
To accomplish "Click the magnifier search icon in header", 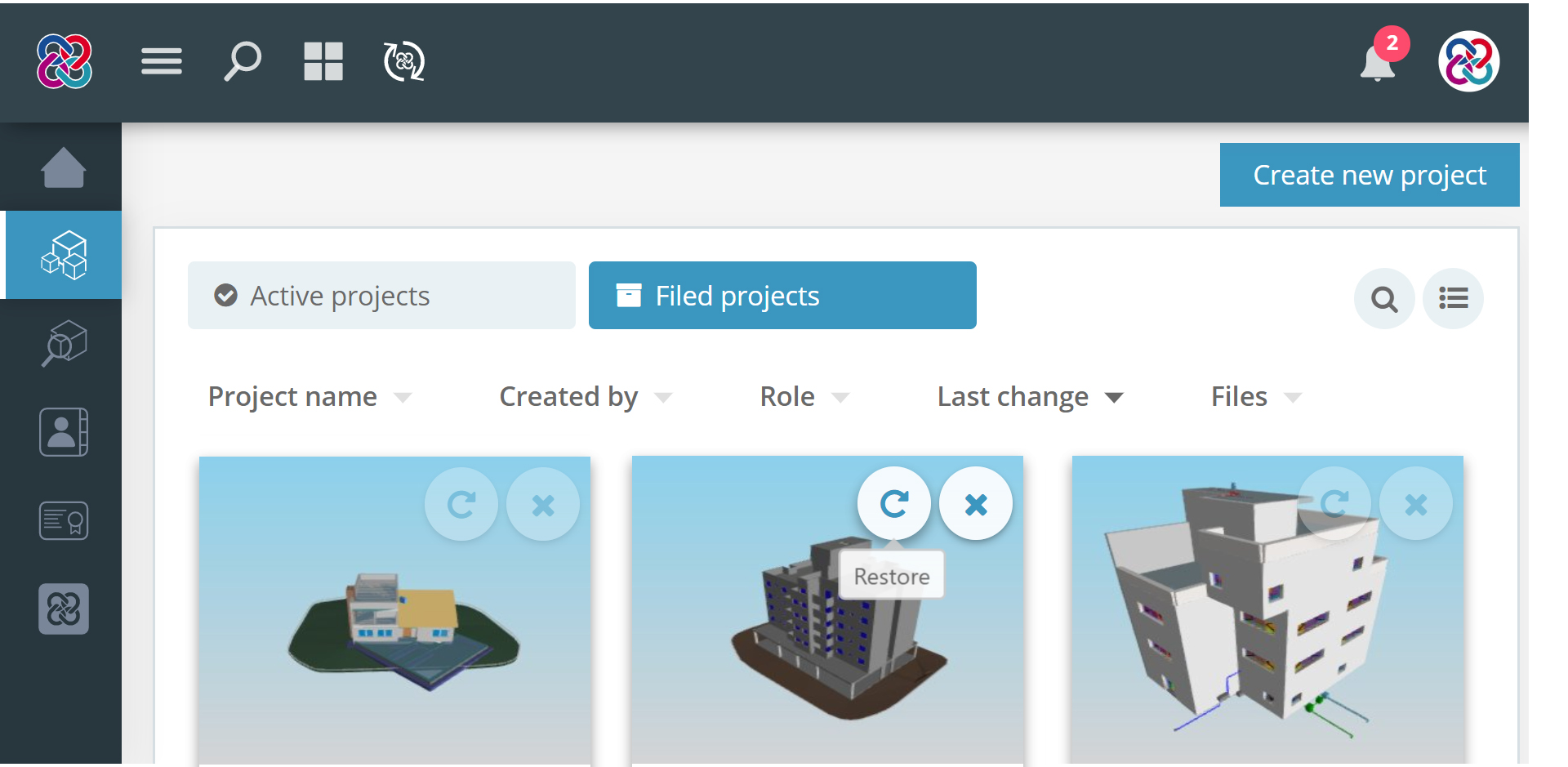I will (x=242, y=61).
